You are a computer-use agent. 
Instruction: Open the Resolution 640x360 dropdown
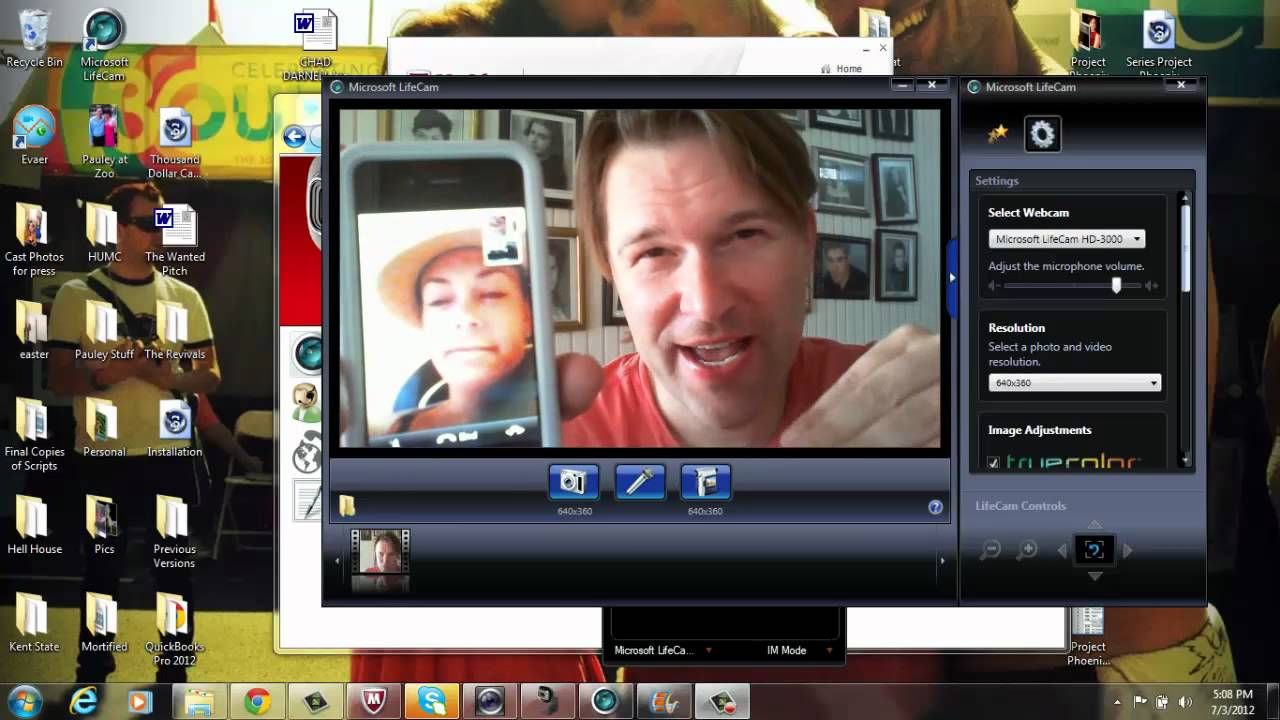(x=1074, y=383)
